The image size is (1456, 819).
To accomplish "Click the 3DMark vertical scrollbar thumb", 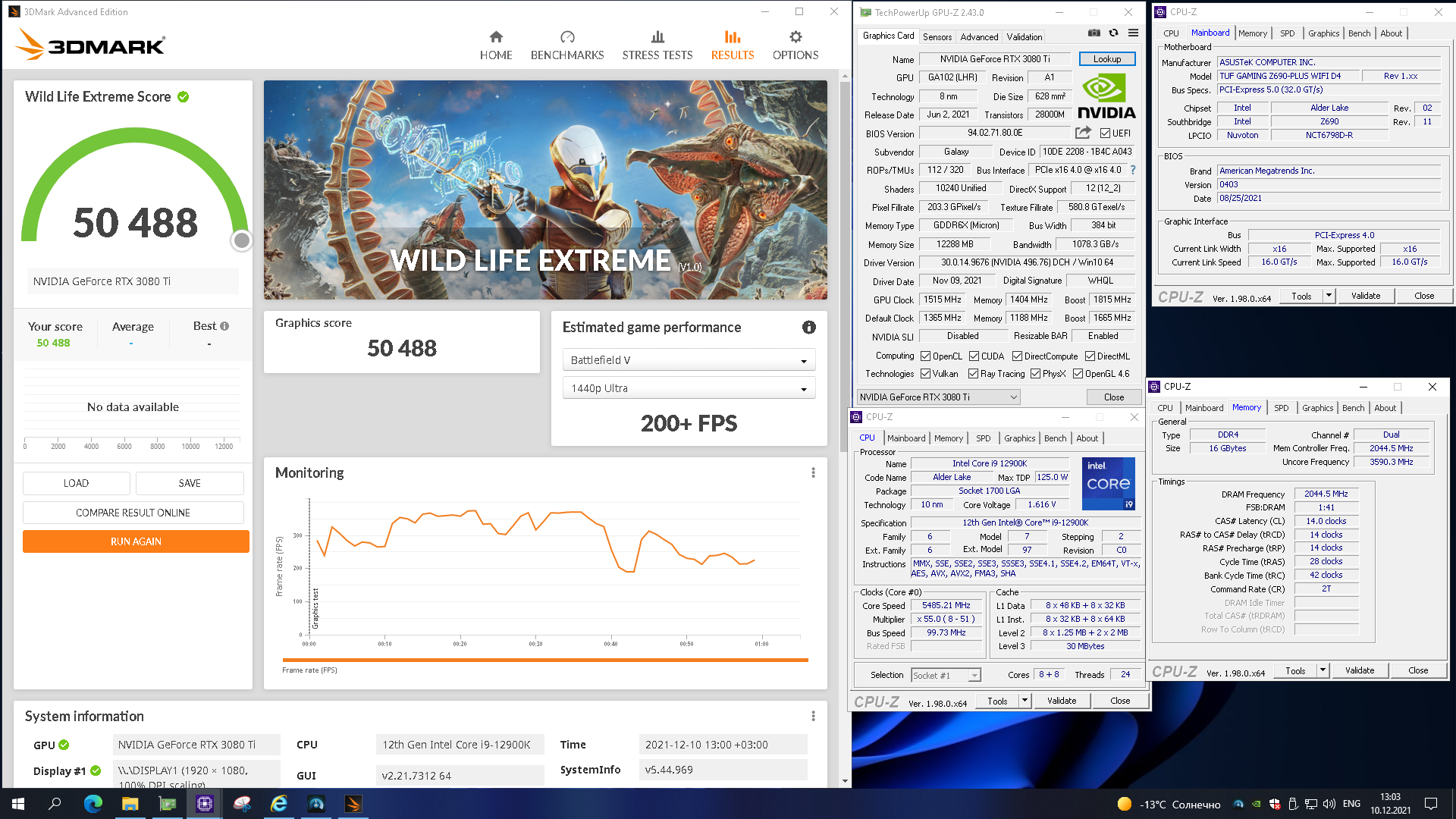I will (845, 265).
